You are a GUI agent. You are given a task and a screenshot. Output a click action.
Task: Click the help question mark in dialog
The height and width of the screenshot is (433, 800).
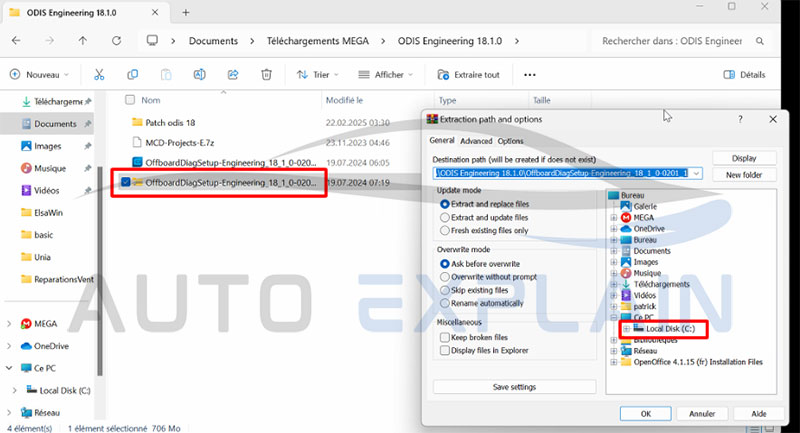[740, 119]
